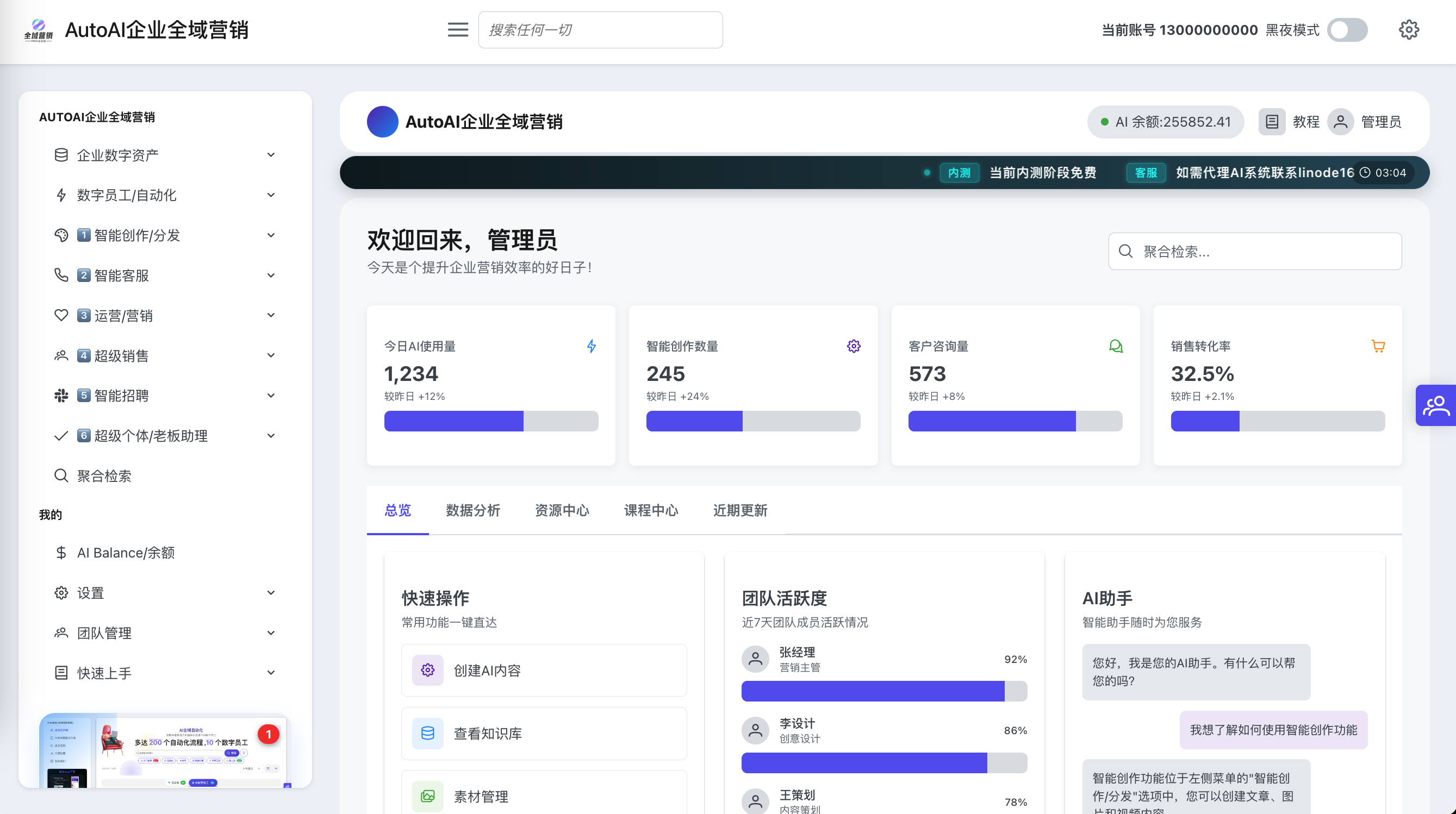1456x814 pixels.
Task: Click the 管理员 user avatar icon
Action: pos(1340,122)
